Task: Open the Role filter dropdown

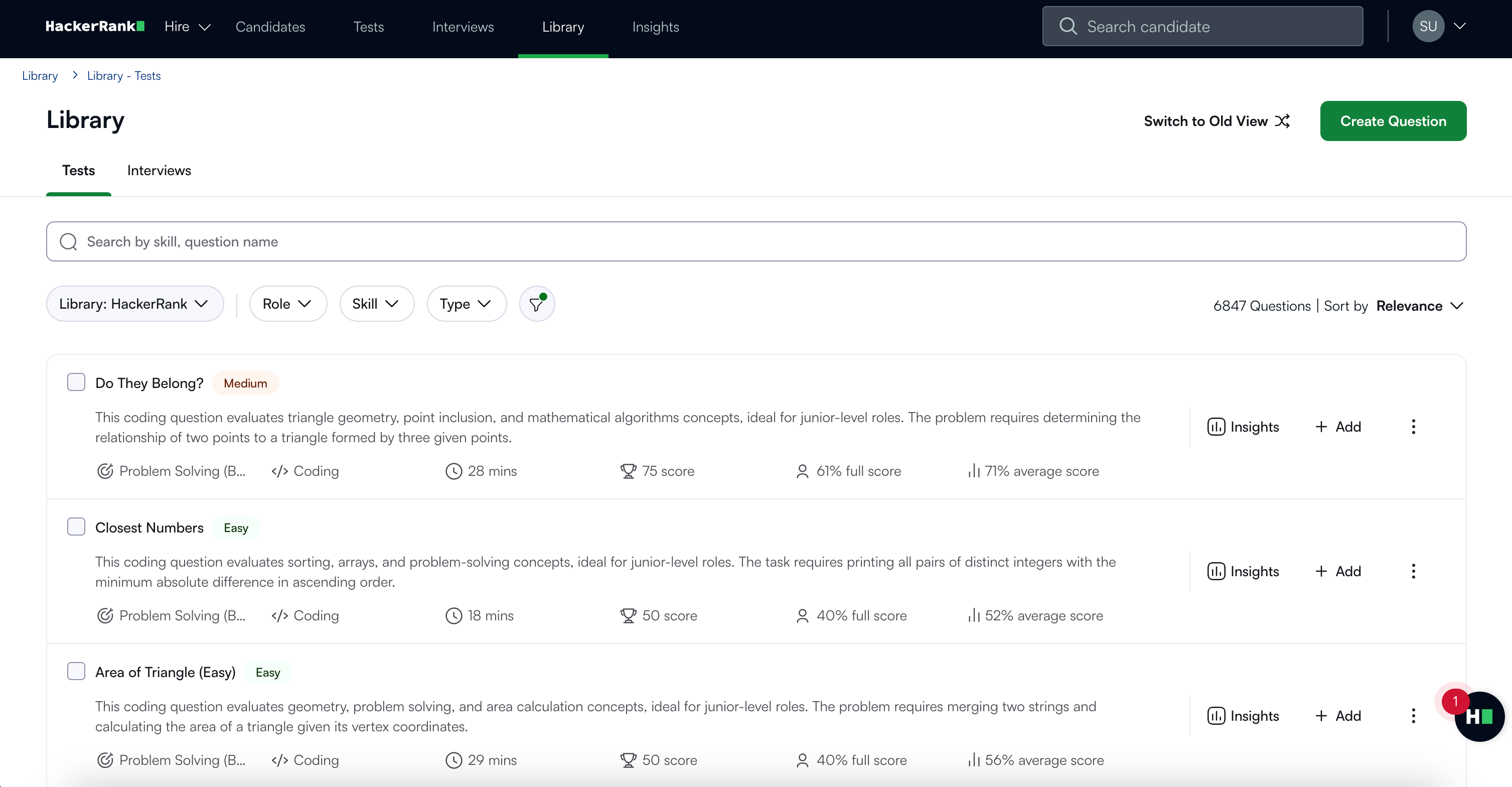Action: (287, 304)
